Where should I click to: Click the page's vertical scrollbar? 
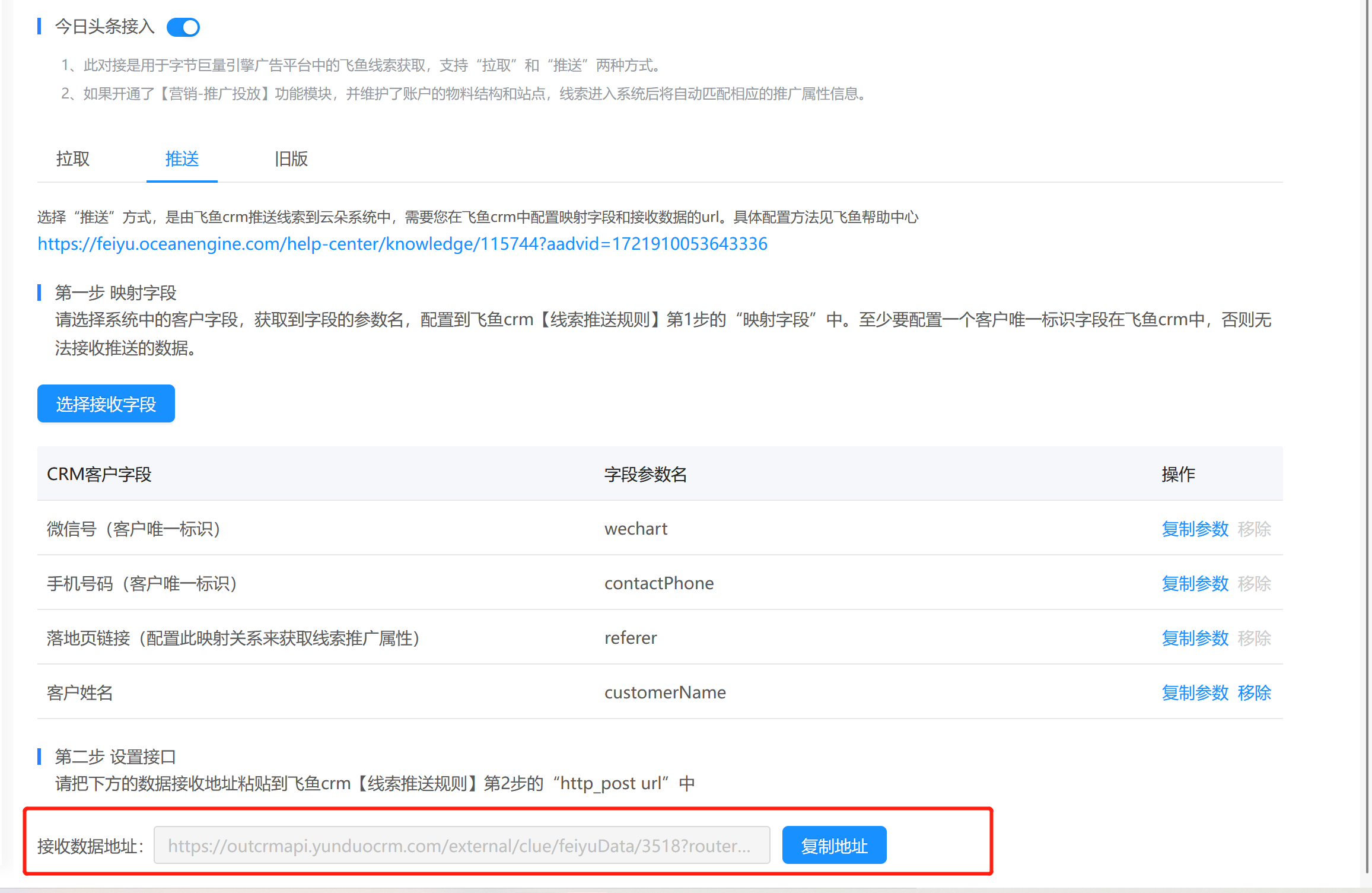[1368, 415]
